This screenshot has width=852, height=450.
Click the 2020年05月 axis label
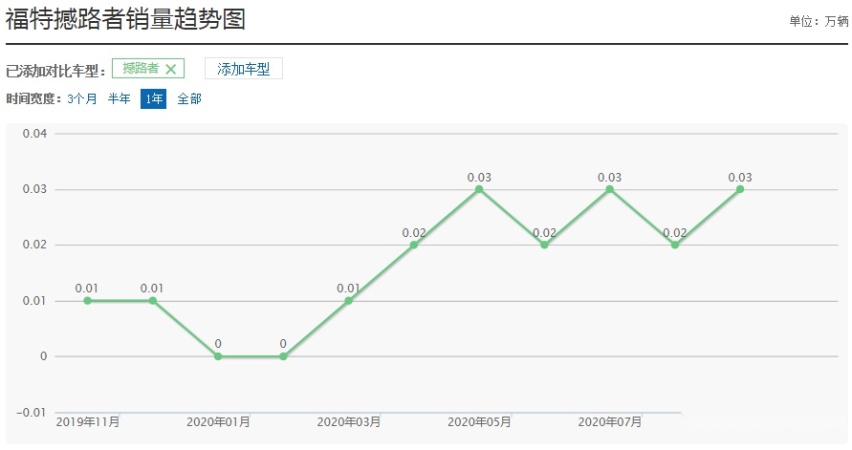[x=479, y=422]
